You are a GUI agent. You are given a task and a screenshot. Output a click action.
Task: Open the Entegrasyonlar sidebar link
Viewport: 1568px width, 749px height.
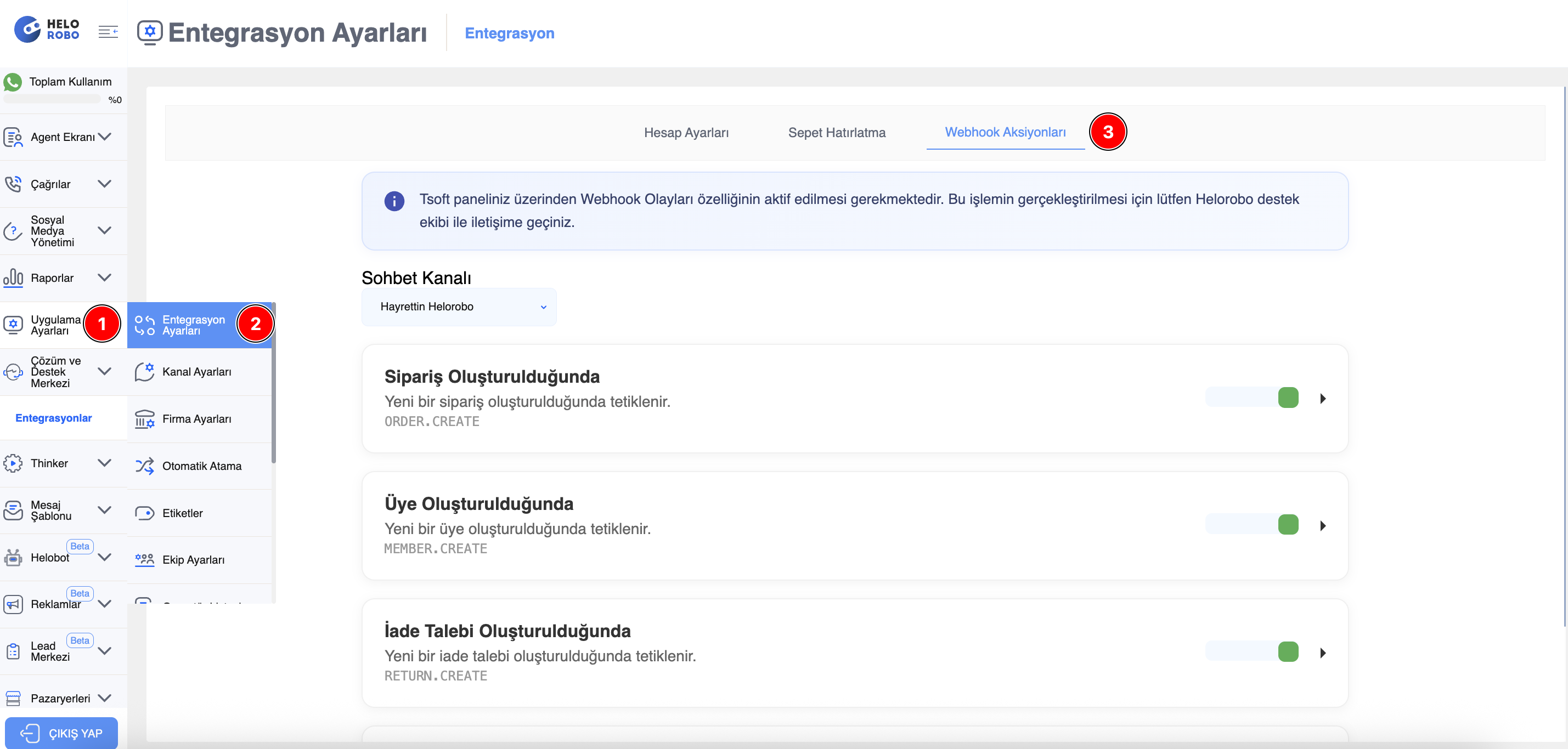[x=54, y=418]
